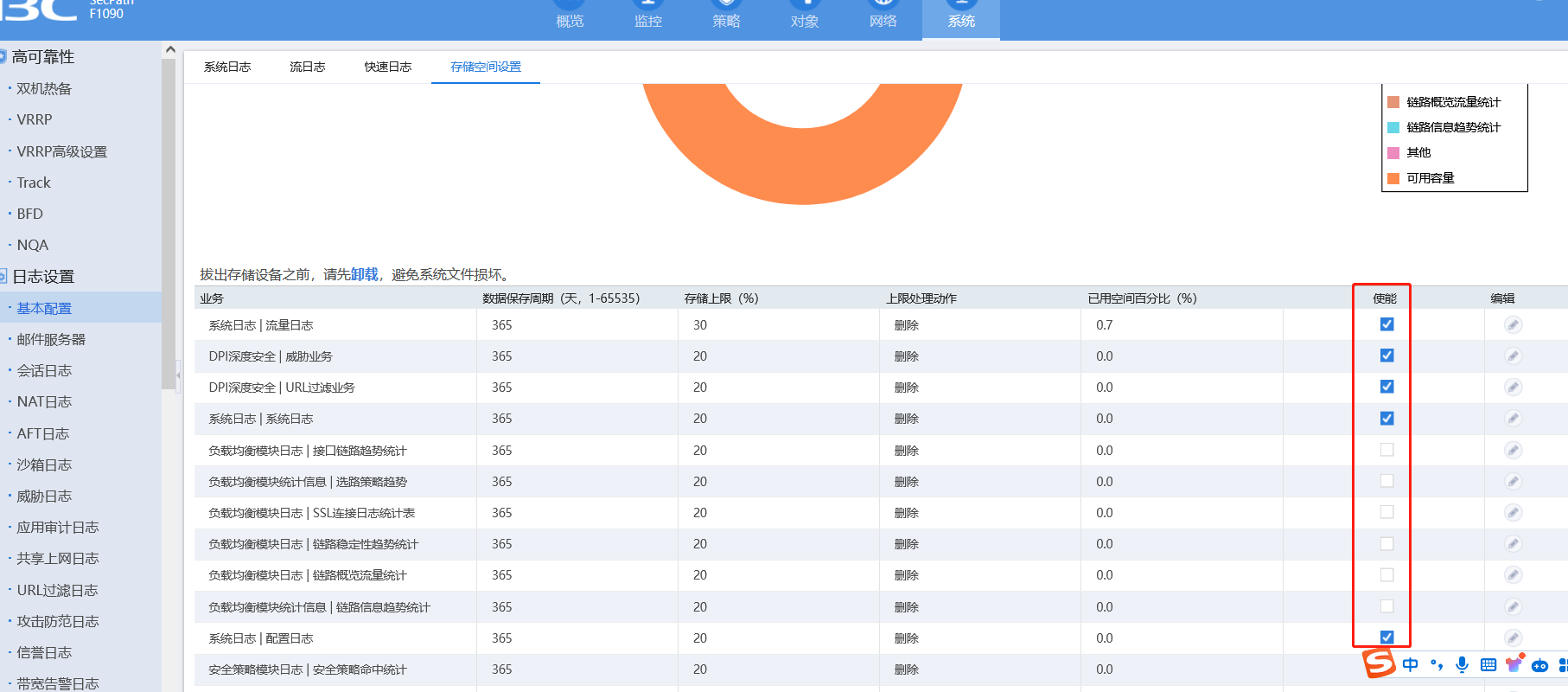Screen dimensions: 1568x692
Task: Uncheck enable box for DPI深度安全 | URL过滤业务
Action: coord(1386,387)
